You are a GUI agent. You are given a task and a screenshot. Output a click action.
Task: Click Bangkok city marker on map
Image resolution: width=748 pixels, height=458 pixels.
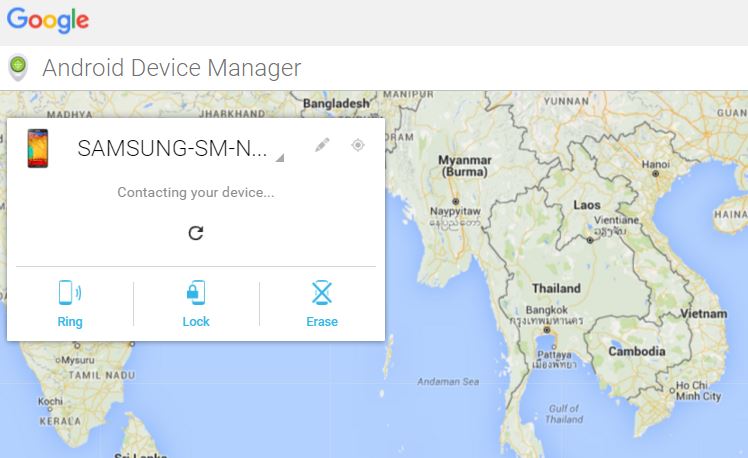547,330
